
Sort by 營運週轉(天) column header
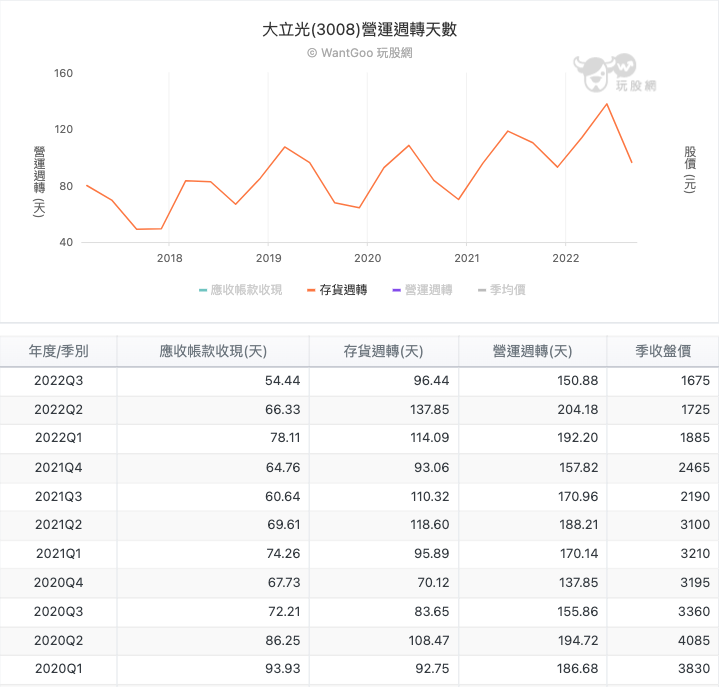pyautogui.click(x=533, y=351)
